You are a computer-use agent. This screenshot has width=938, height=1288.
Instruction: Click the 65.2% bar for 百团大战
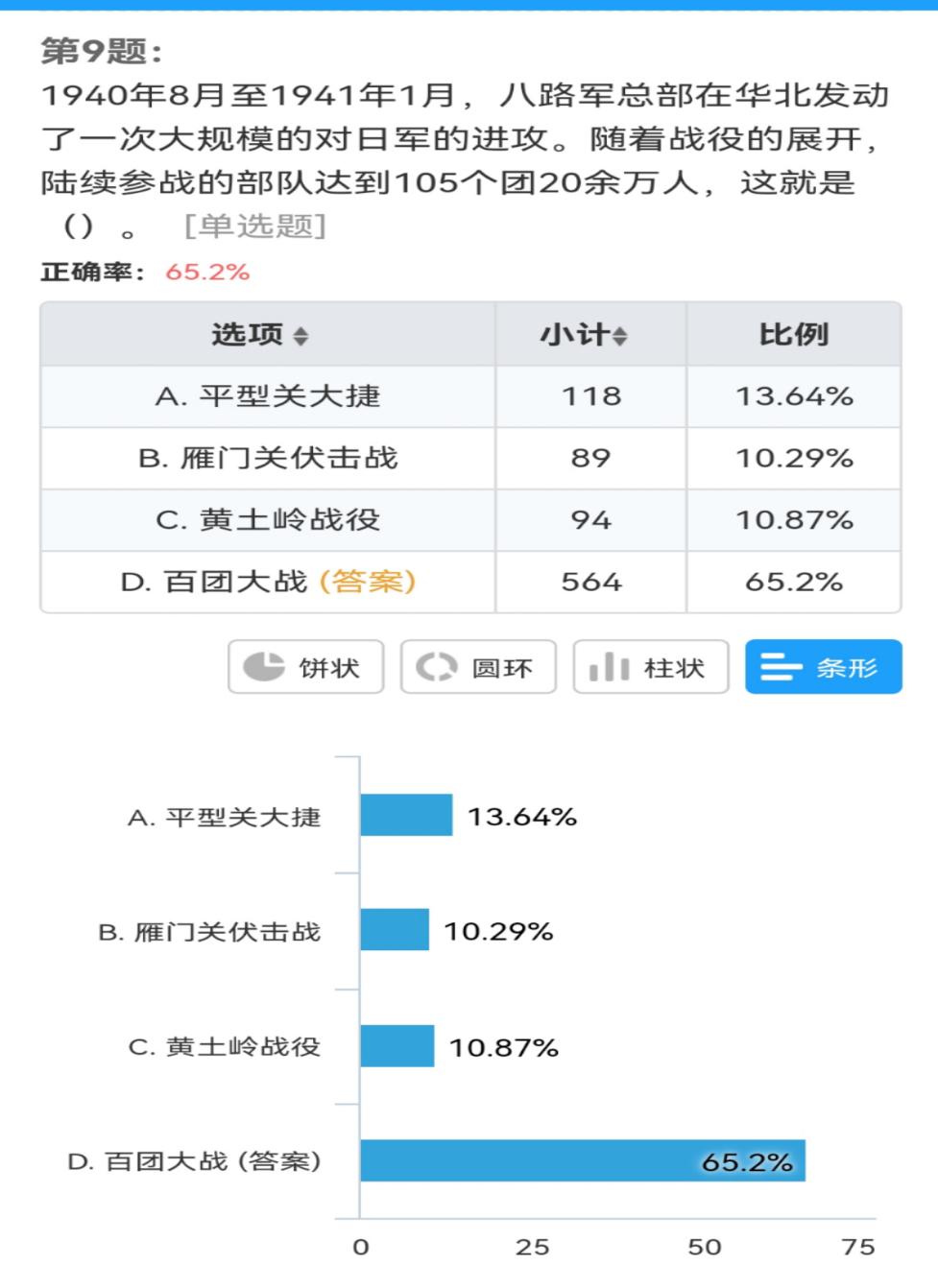582,1160
